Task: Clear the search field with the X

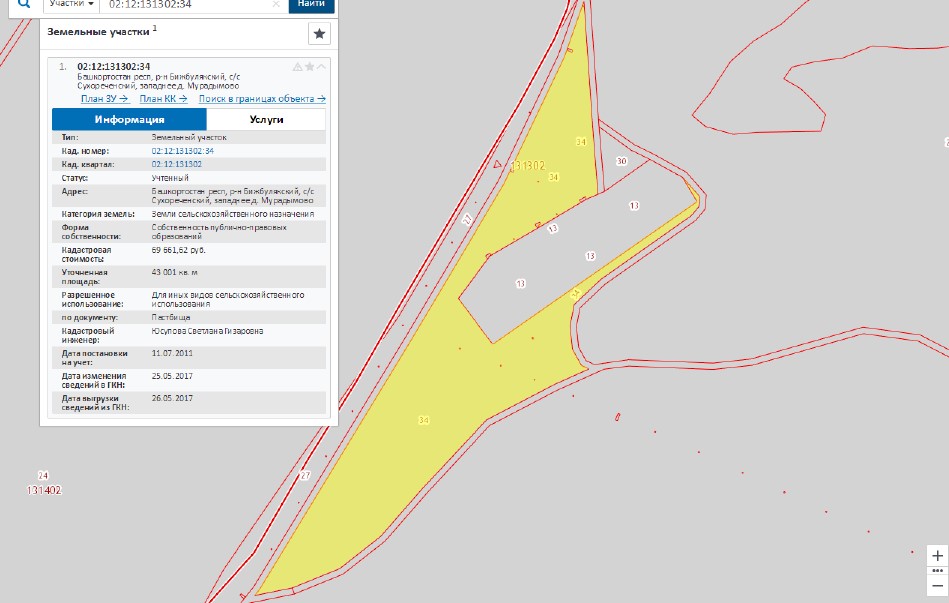Action: point(276,5)
